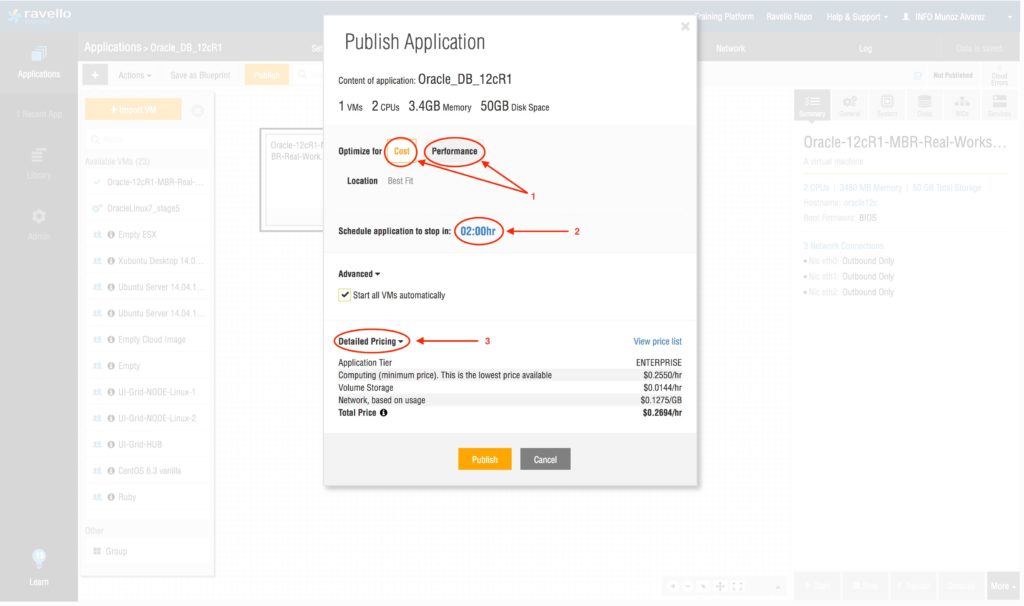The width and height of the screenshot is (1024, 606).
Task: Click the orange Publish button in dialog
Action: pos(485,459)
